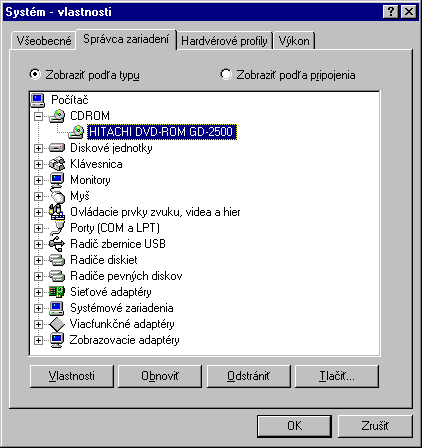
Task: Click the CDROM category disc icon
Action: click(57, 116)
